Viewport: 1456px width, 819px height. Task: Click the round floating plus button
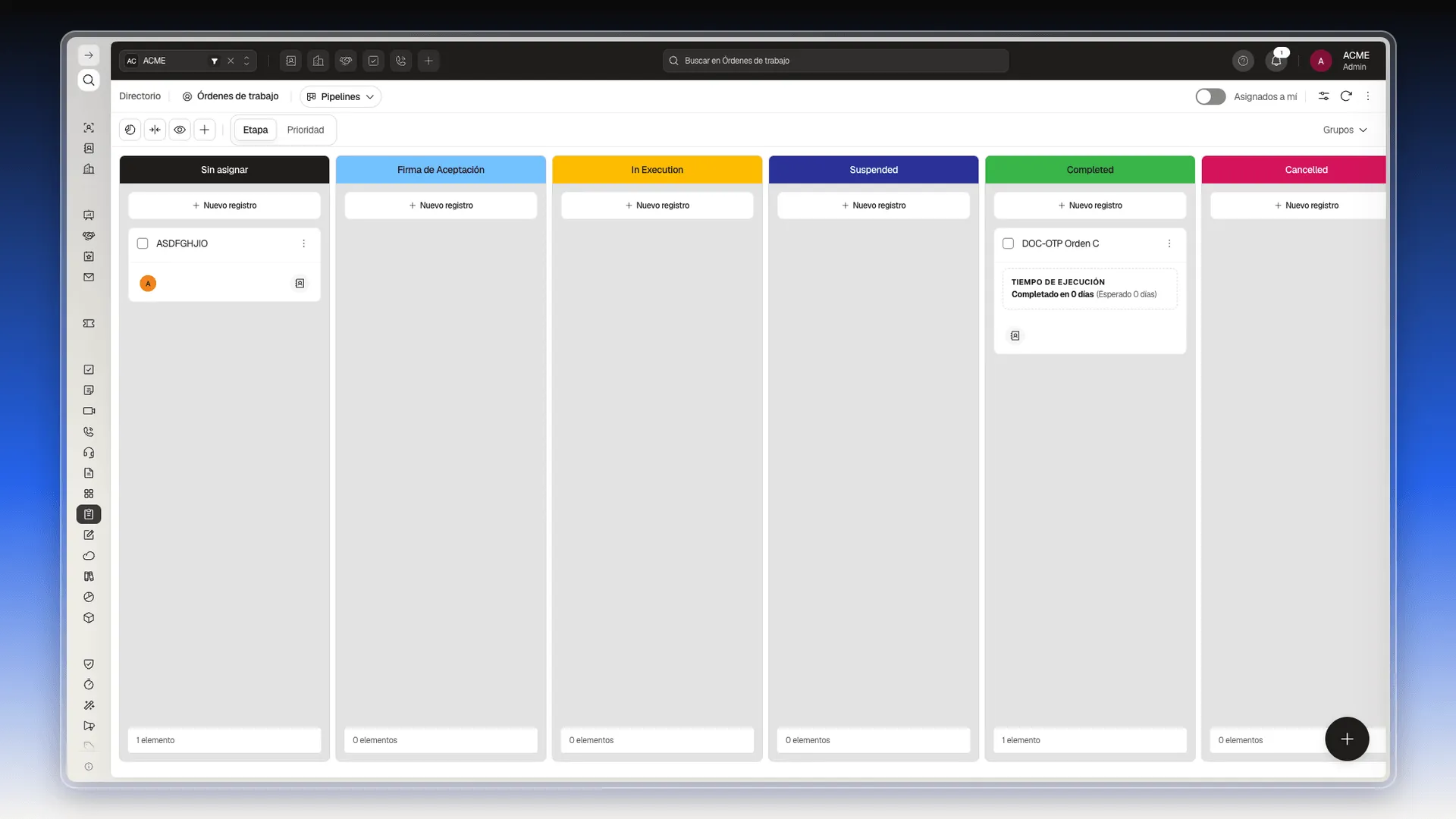click(1347, 739)
